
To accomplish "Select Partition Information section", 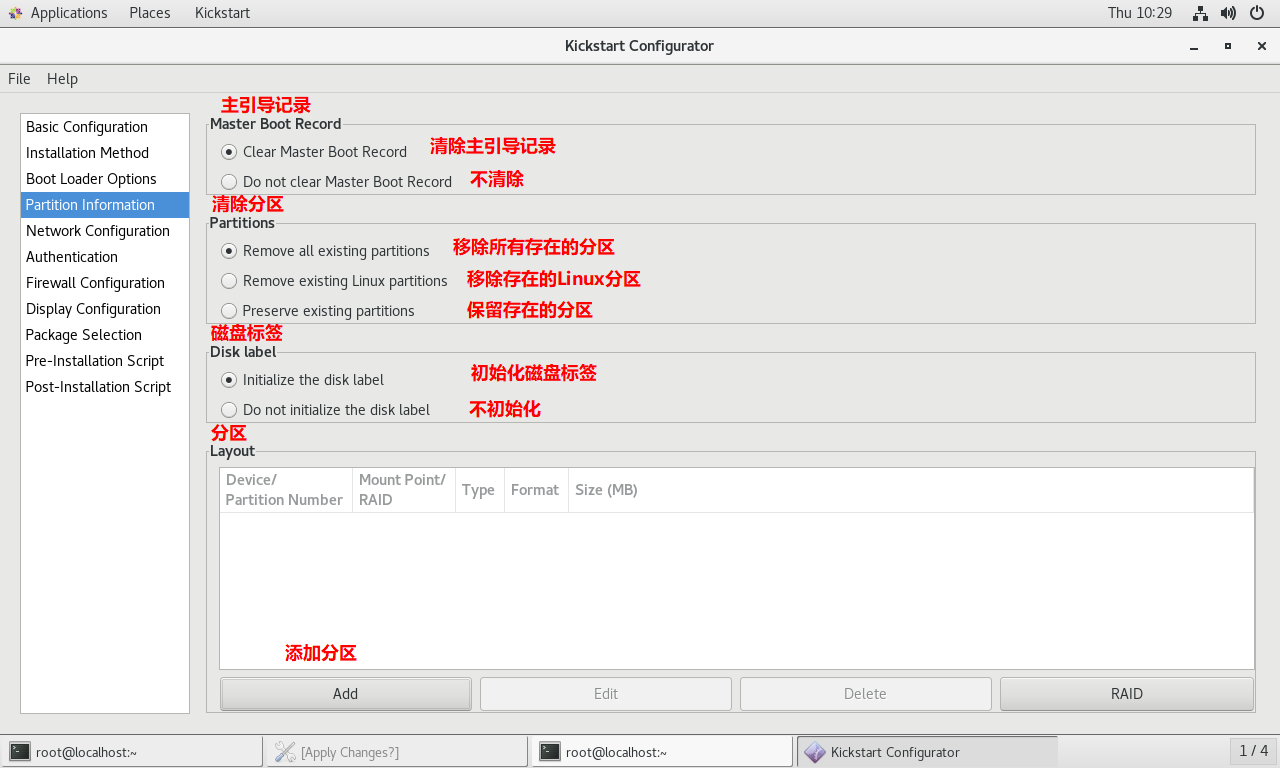I will click(x=105, y=205).
